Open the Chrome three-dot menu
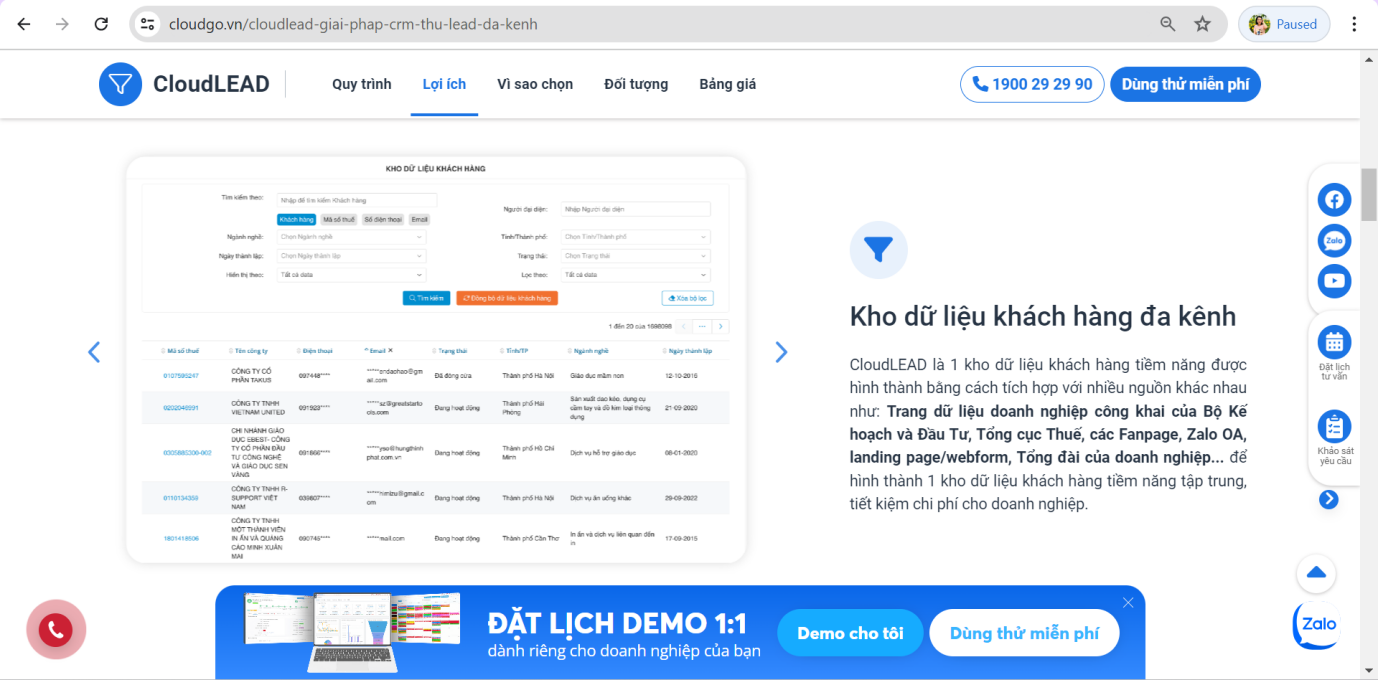The height and width of the screenshot is (680, 1378). 1355,24
